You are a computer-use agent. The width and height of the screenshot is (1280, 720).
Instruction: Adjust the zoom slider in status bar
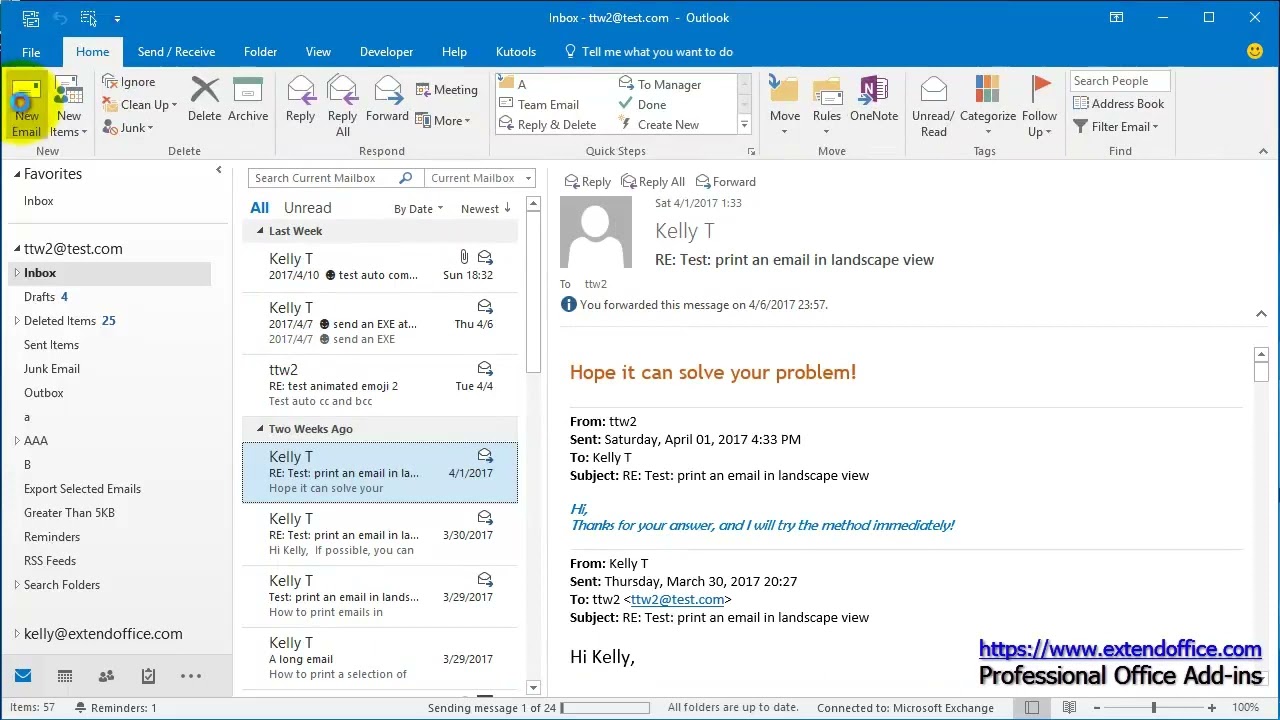click(x=1153, y=707)
